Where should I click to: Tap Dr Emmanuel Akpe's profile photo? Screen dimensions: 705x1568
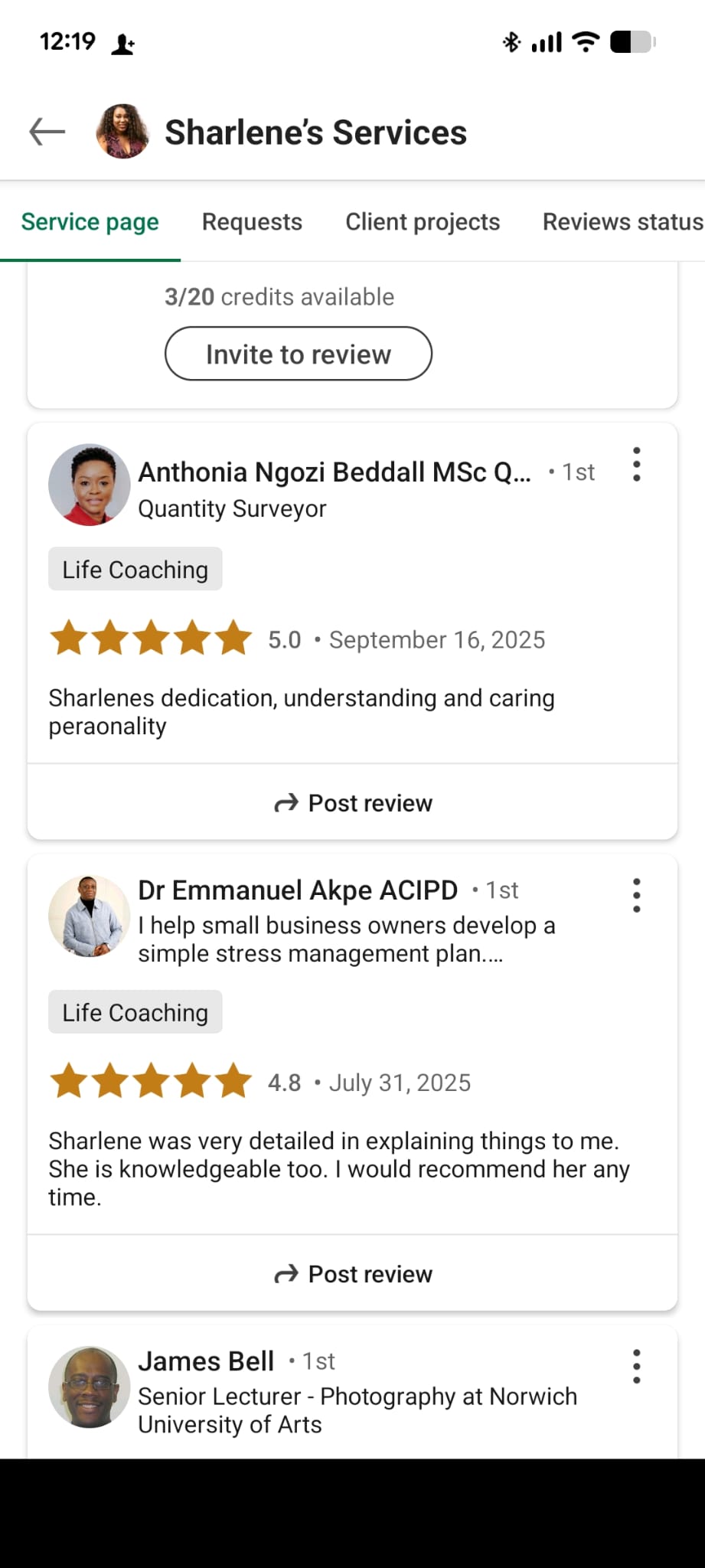(90, 916)
